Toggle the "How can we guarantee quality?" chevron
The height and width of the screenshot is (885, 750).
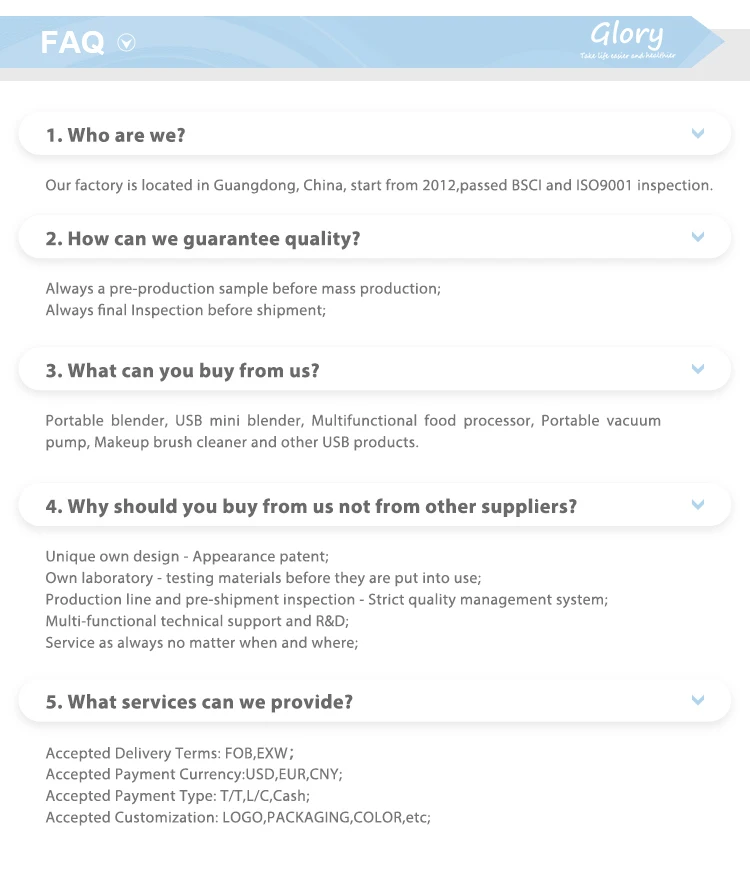tap(698, 237)
